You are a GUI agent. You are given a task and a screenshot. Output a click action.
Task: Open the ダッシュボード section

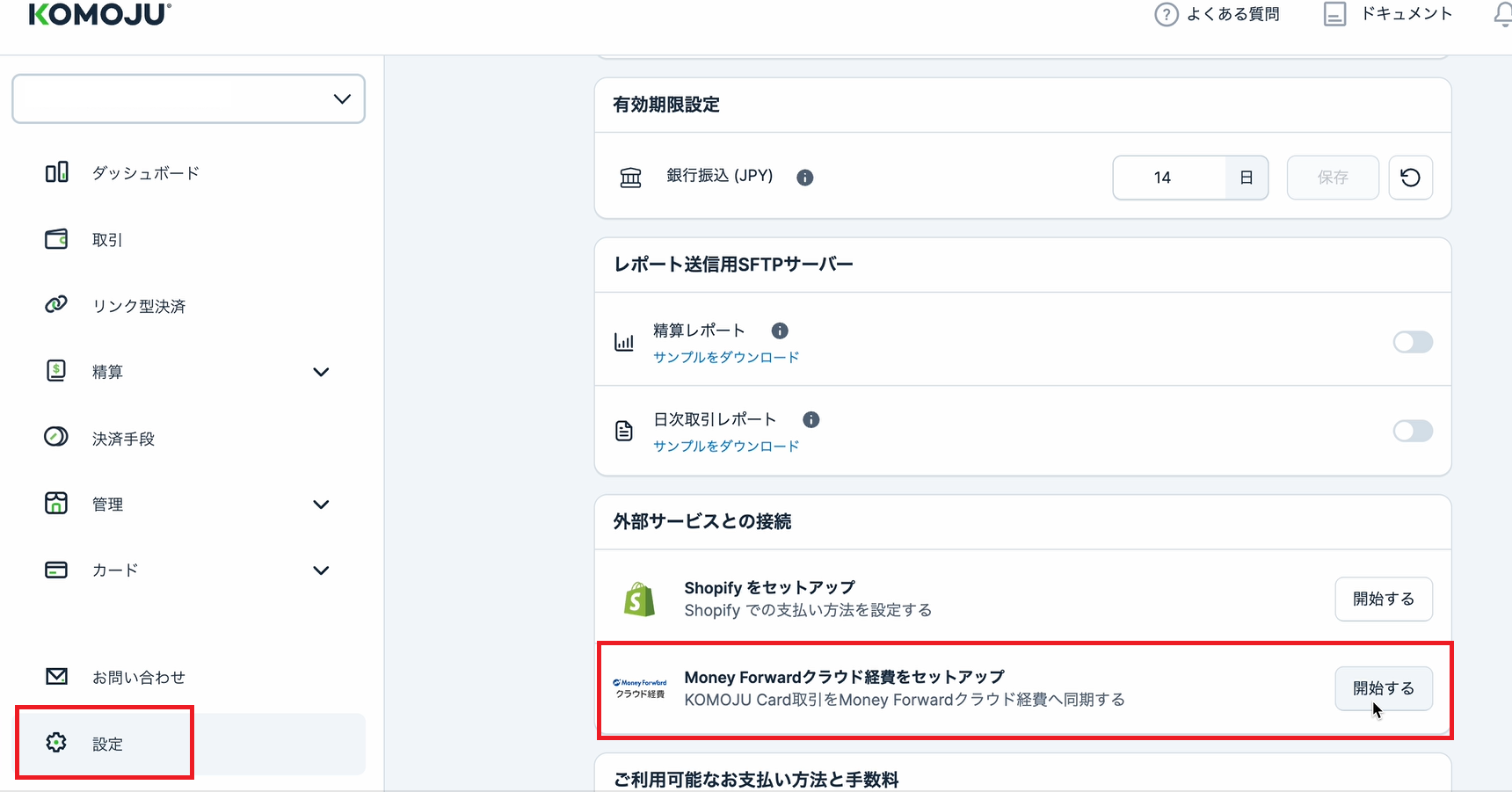coord(144,172)
